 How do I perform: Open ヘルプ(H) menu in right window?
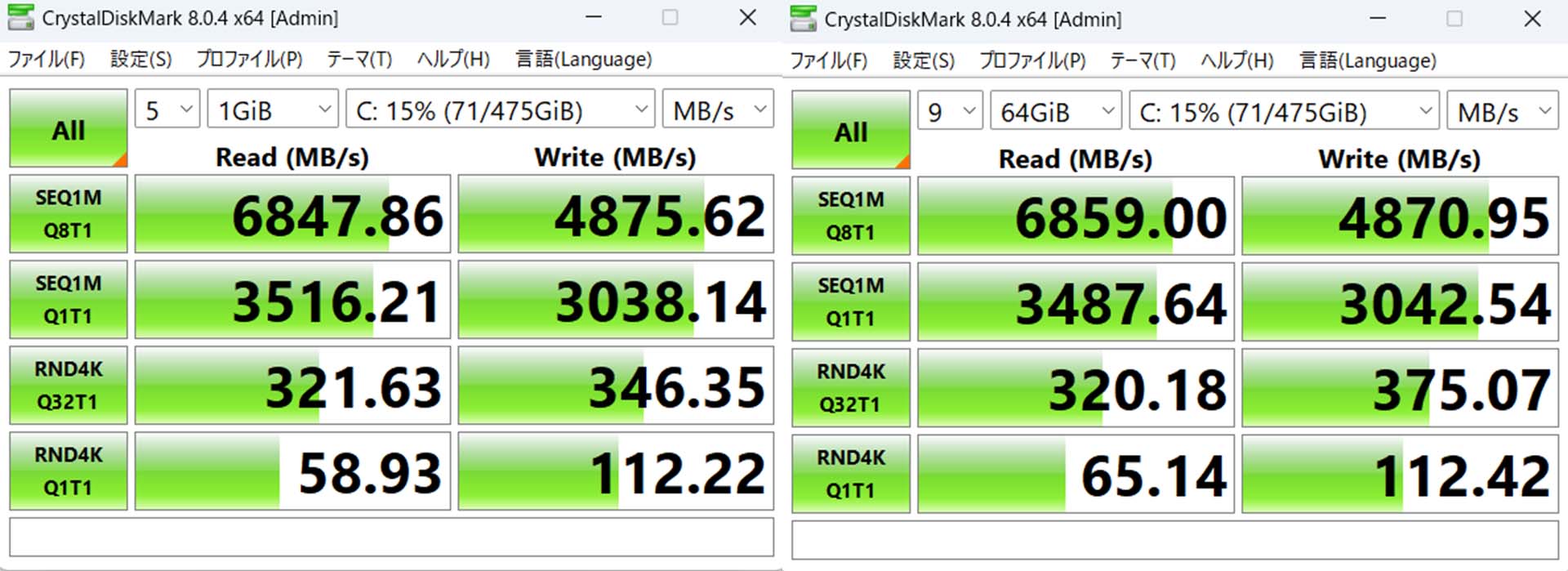tap(1236, 60)
